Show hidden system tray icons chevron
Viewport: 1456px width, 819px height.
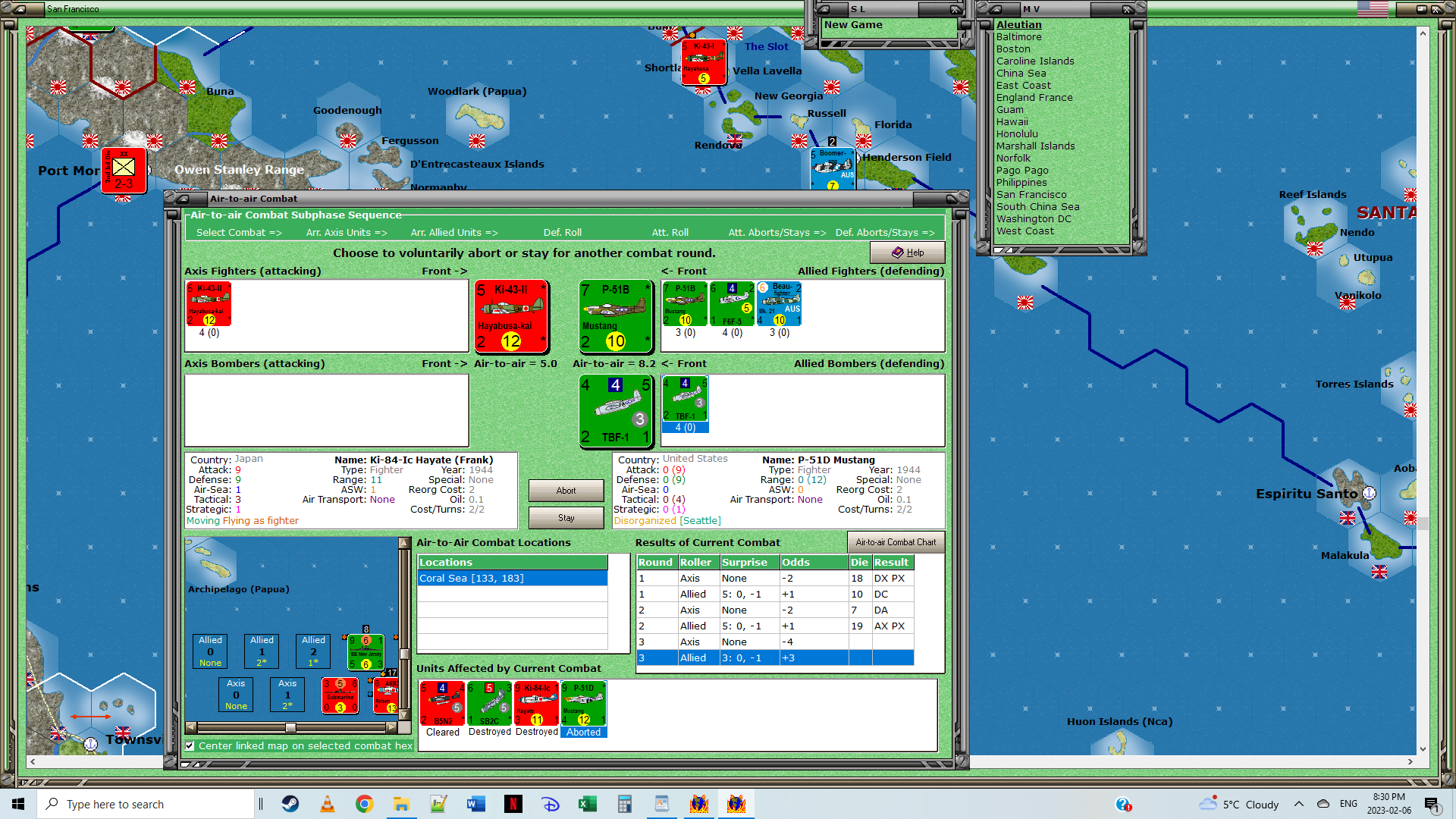pos(1299,804)
